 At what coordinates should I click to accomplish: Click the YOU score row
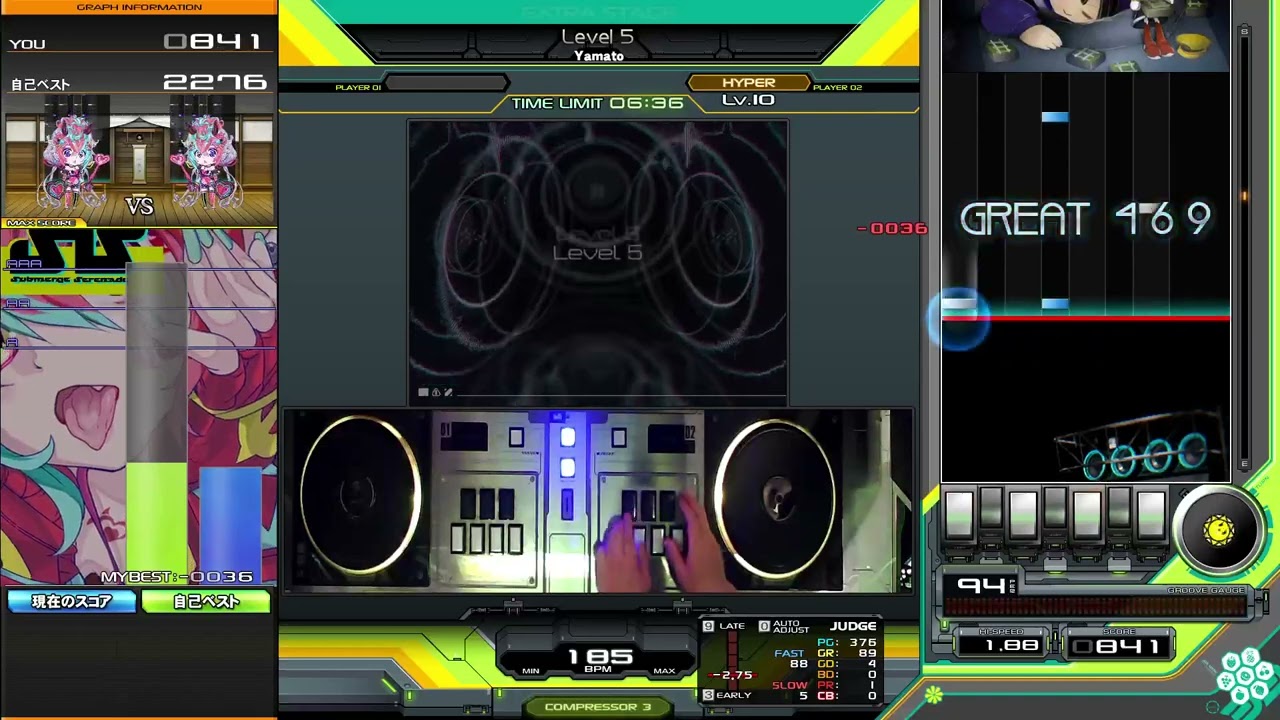[x=138, y=42]
